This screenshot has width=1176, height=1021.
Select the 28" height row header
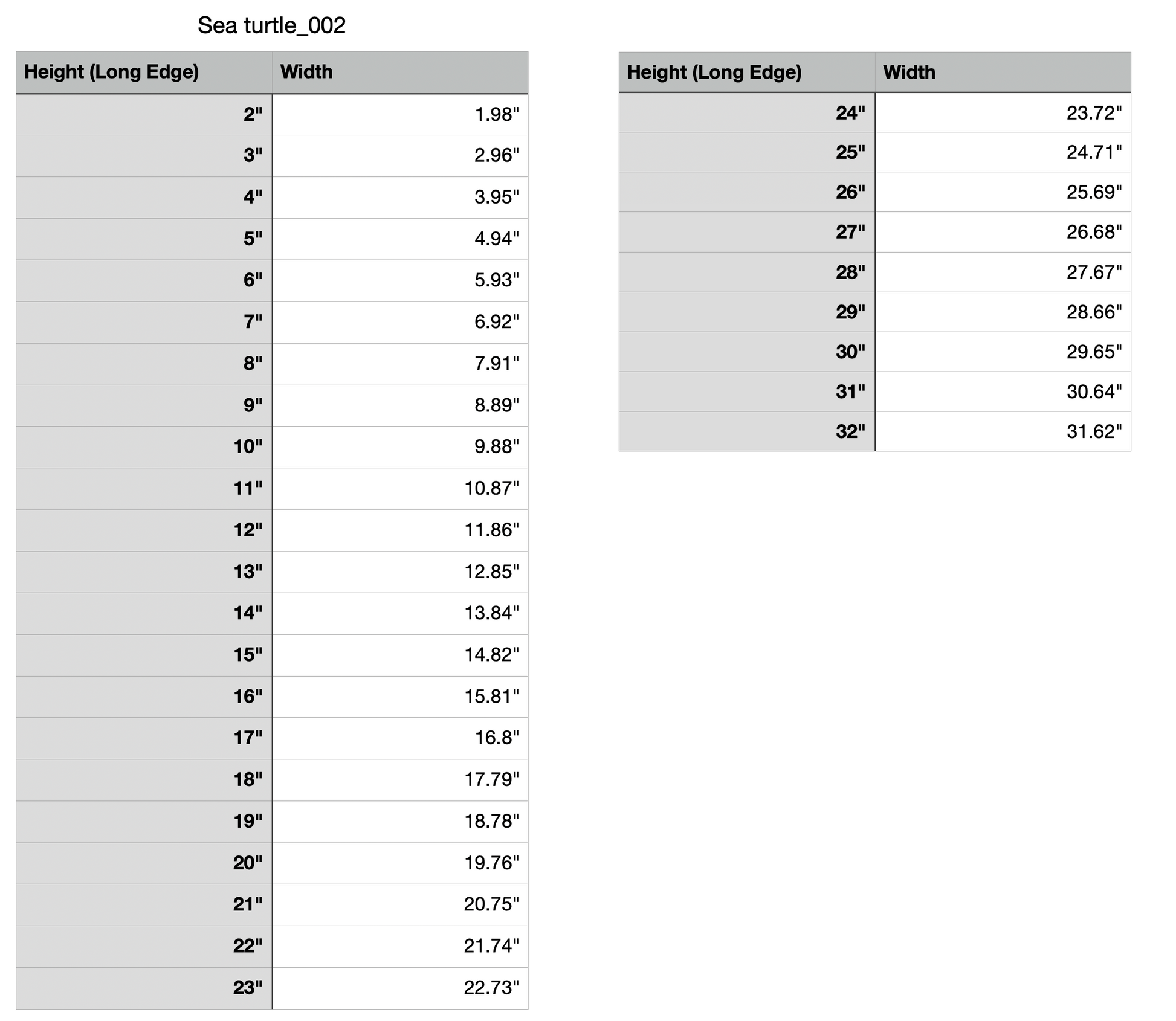click(x=747, y=272)
